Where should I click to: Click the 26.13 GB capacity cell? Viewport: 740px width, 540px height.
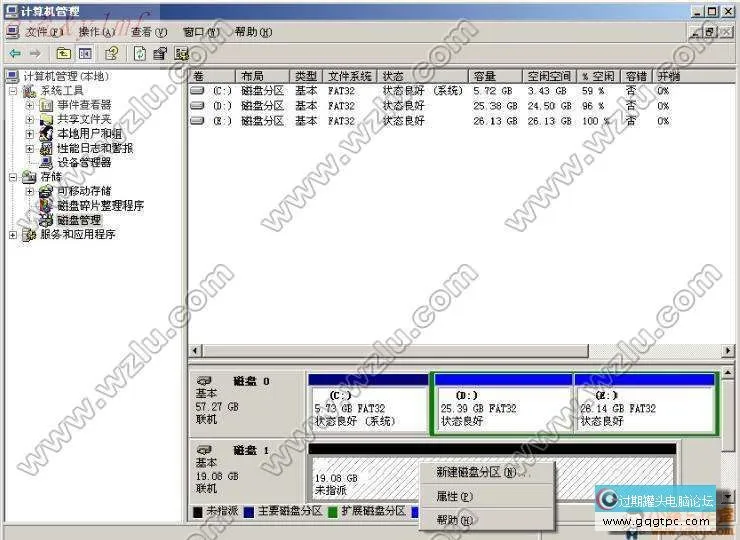[496, 121]
